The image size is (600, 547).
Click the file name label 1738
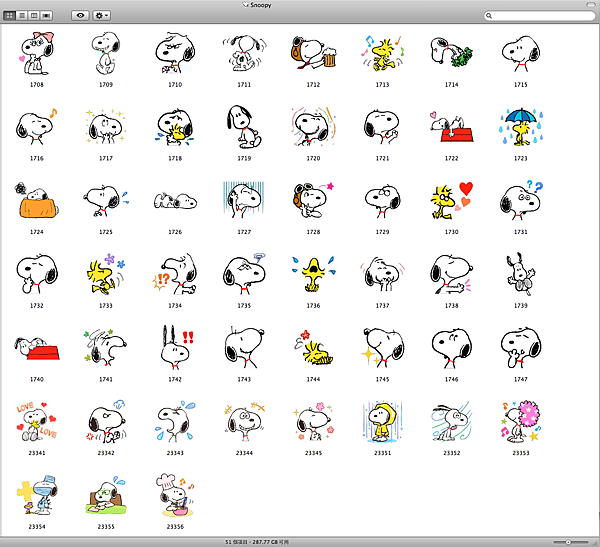tap(452, 305)
